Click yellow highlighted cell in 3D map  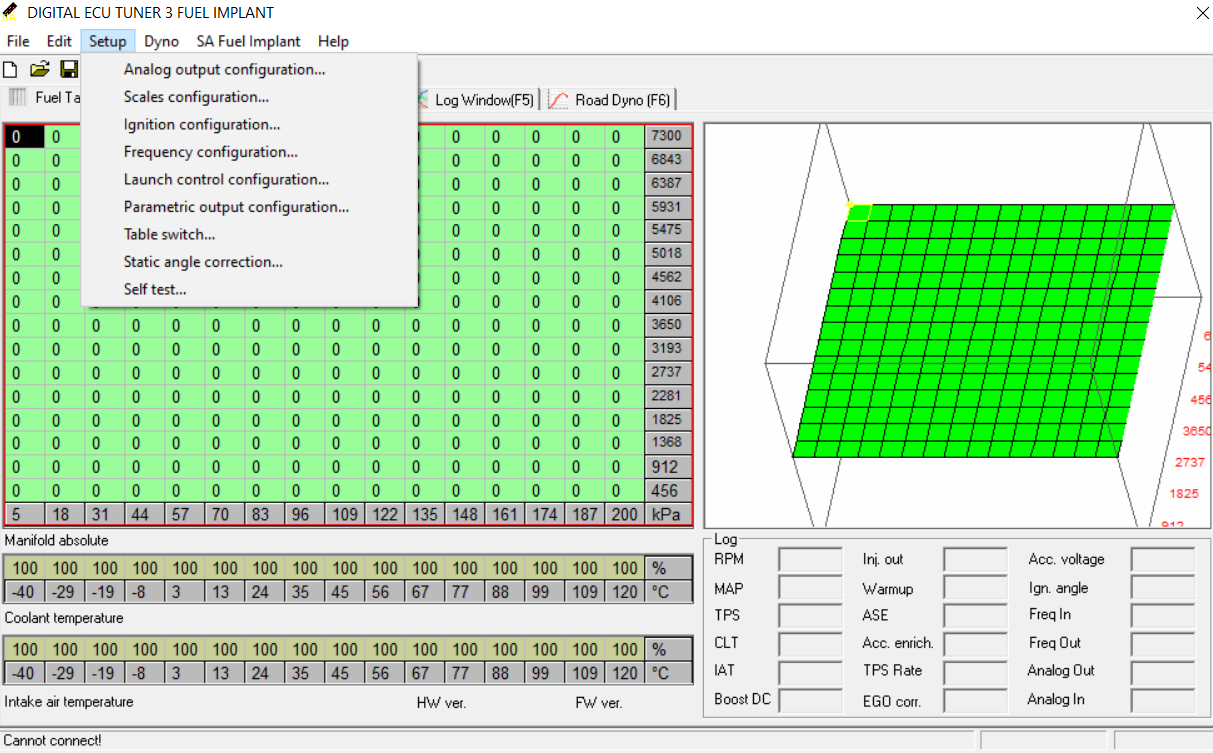coord(858,212)
